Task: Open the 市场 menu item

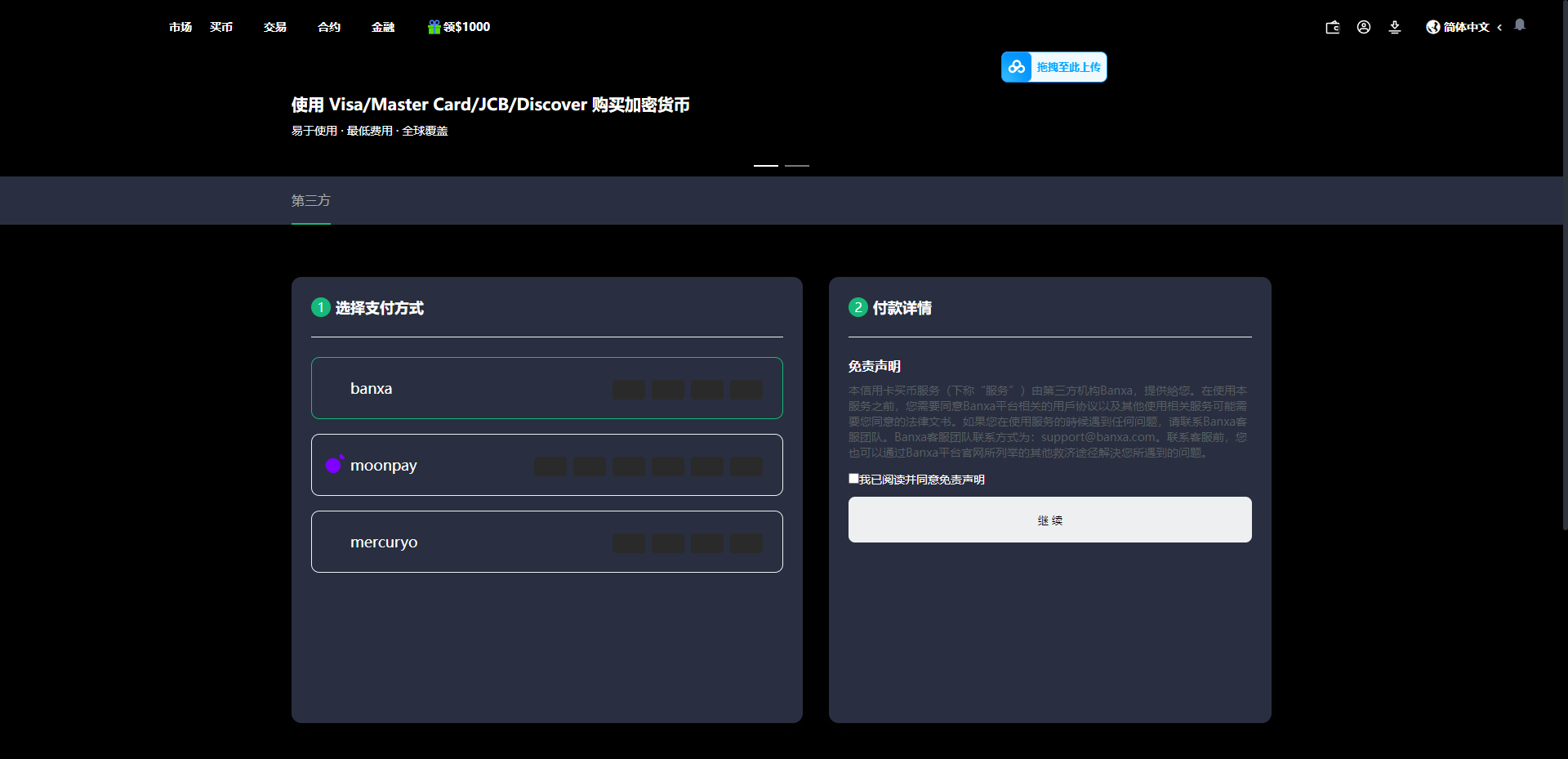Action: coord(179,27)
